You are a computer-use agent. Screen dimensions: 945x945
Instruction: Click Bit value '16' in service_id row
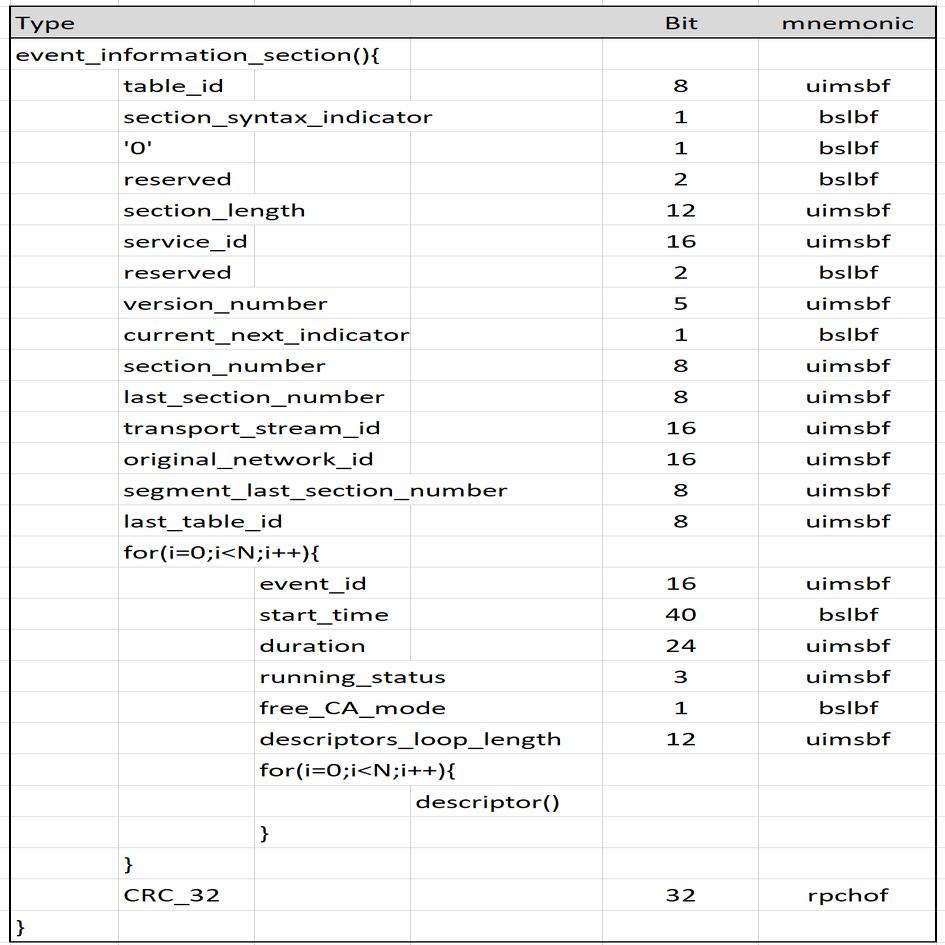point(680,242)
